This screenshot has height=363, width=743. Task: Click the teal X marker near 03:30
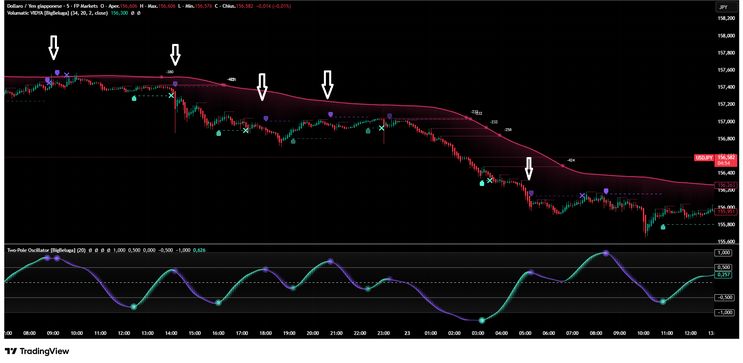click(x=489, y=181)
